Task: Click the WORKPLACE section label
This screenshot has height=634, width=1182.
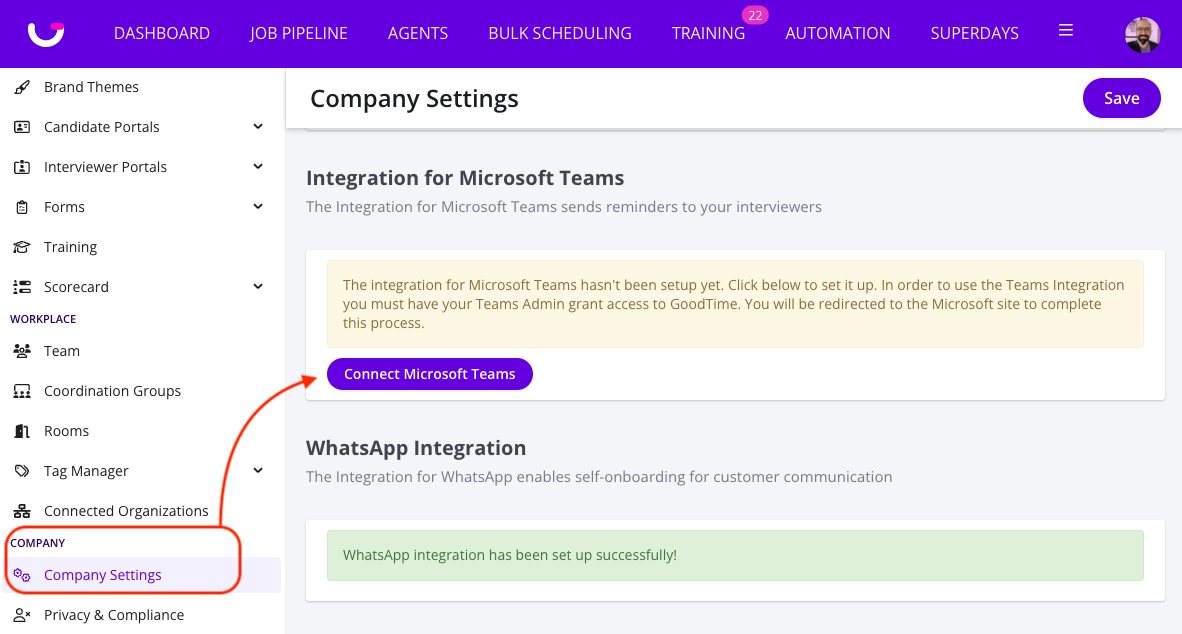Action: click(43, 319)
